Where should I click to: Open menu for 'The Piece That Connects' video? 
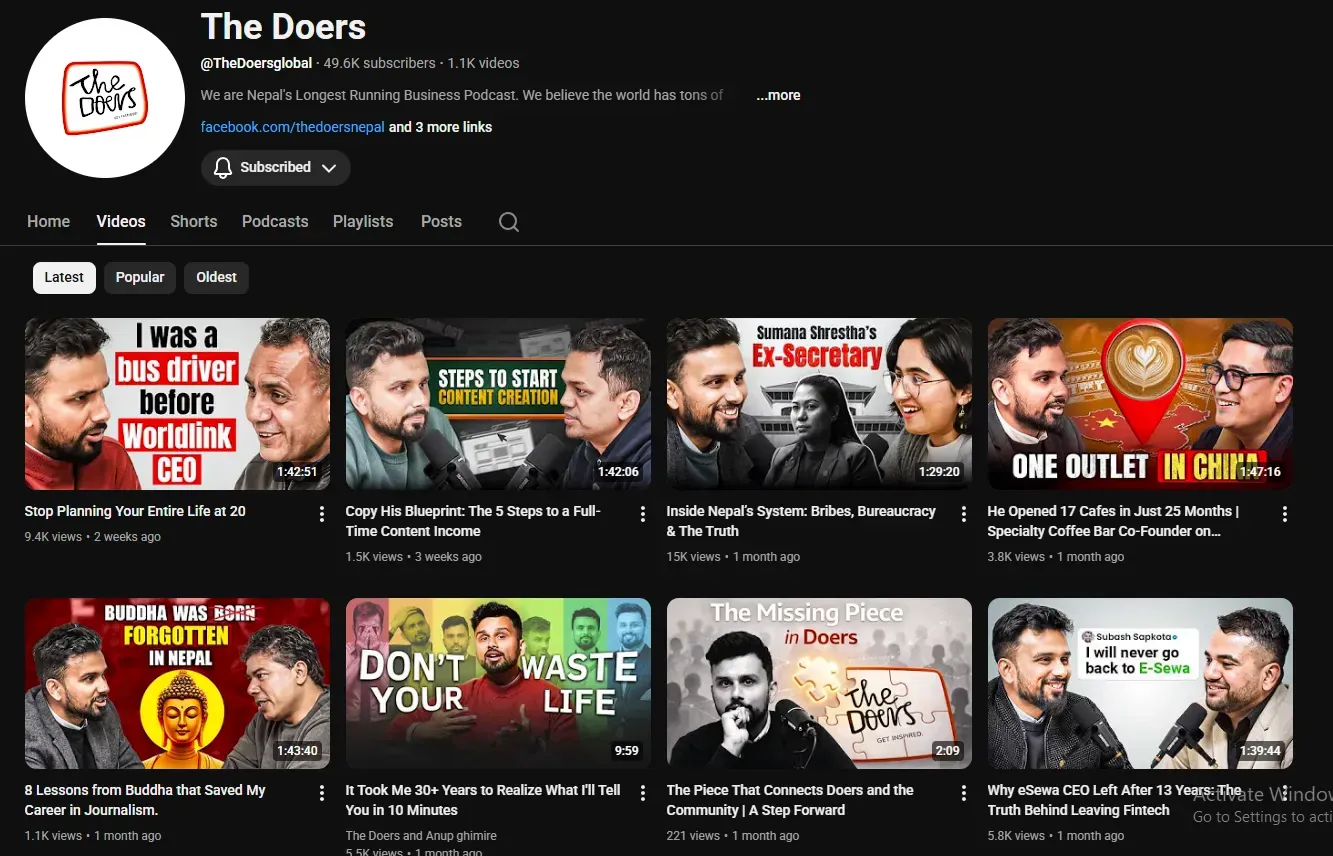pyautogui.click(x=964, y=793)
